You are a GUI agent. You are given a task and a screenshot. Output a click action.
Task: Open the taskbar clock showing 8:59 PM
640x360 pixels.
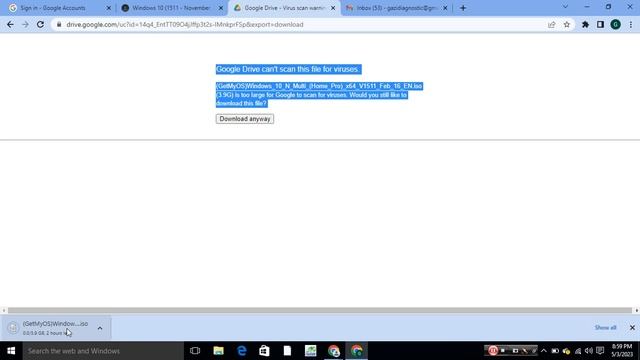[622, 351]
